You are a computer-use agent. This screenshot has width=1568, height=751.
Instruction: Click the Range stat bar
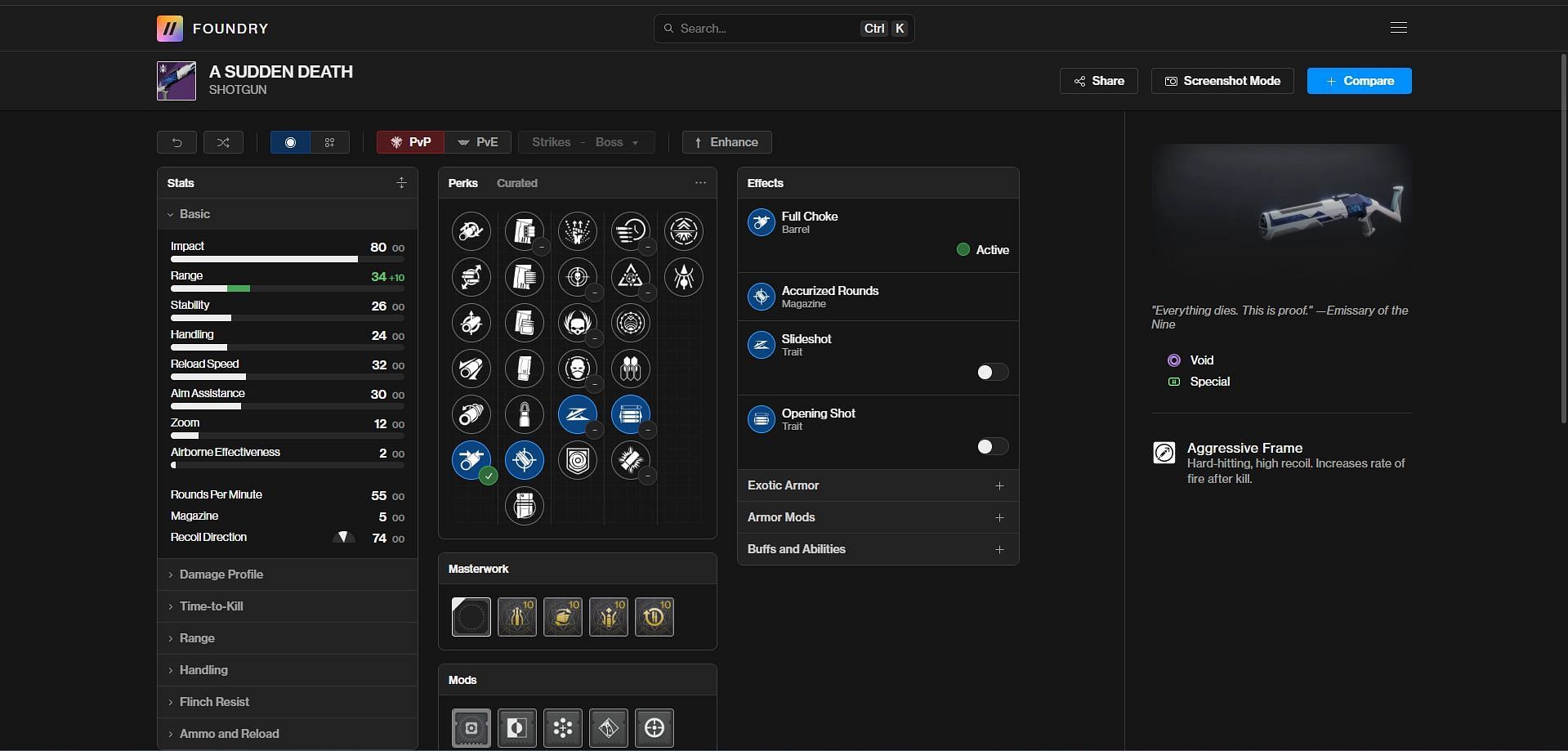pos(288,288)
